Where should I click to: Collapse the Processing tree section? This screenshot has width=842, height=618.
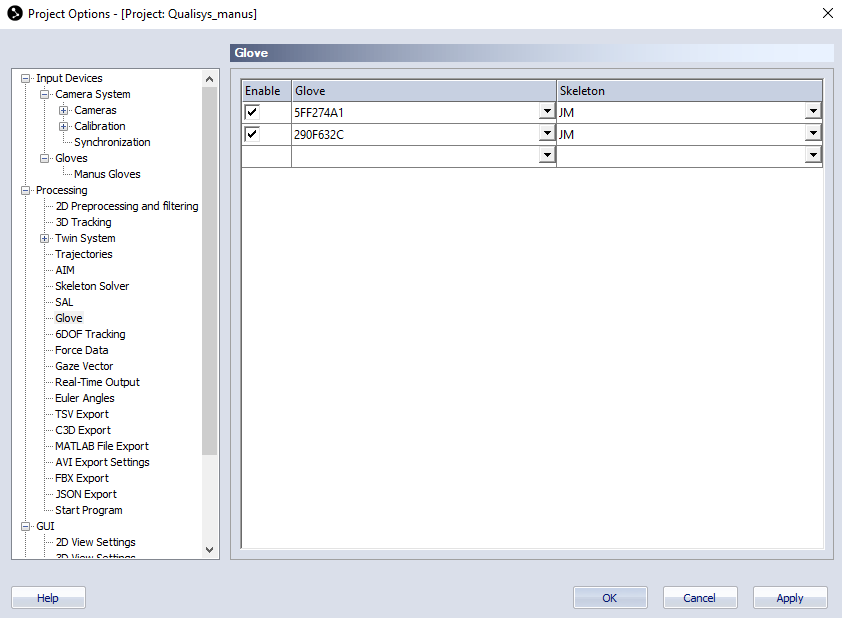click(x=26, y=190)
